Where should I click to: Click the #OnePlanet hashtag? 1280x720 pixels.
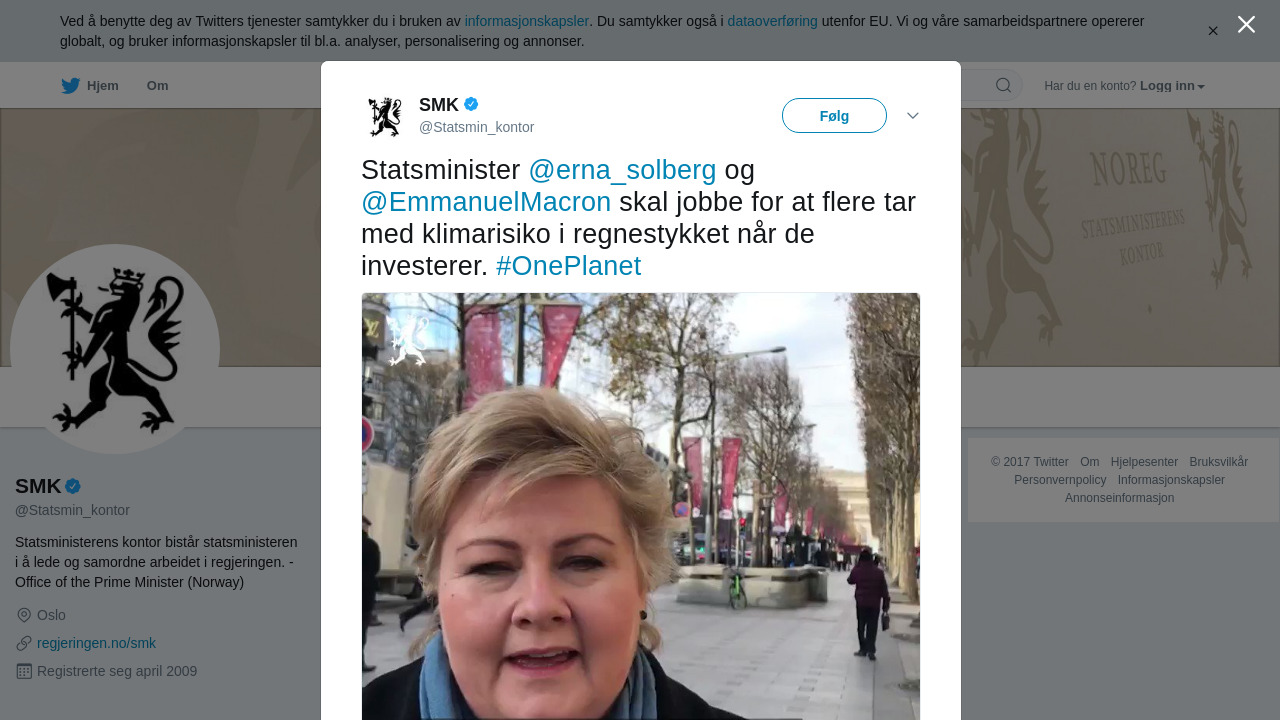[568, 266]
